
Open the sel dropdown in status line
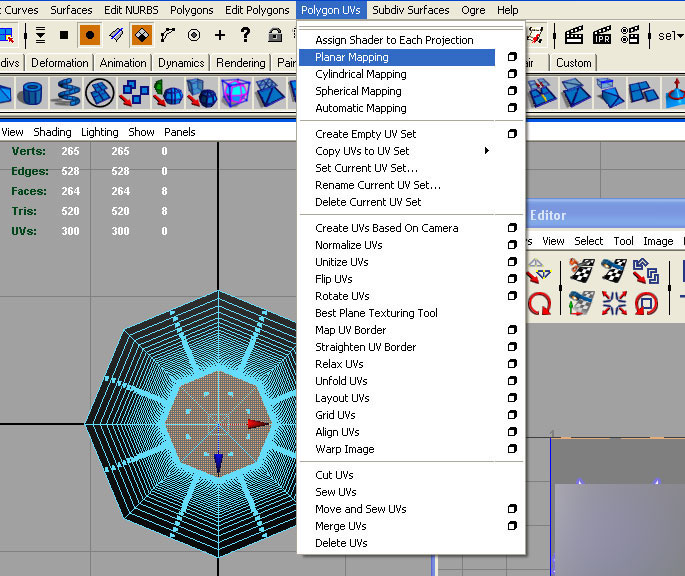pos(670,35)
